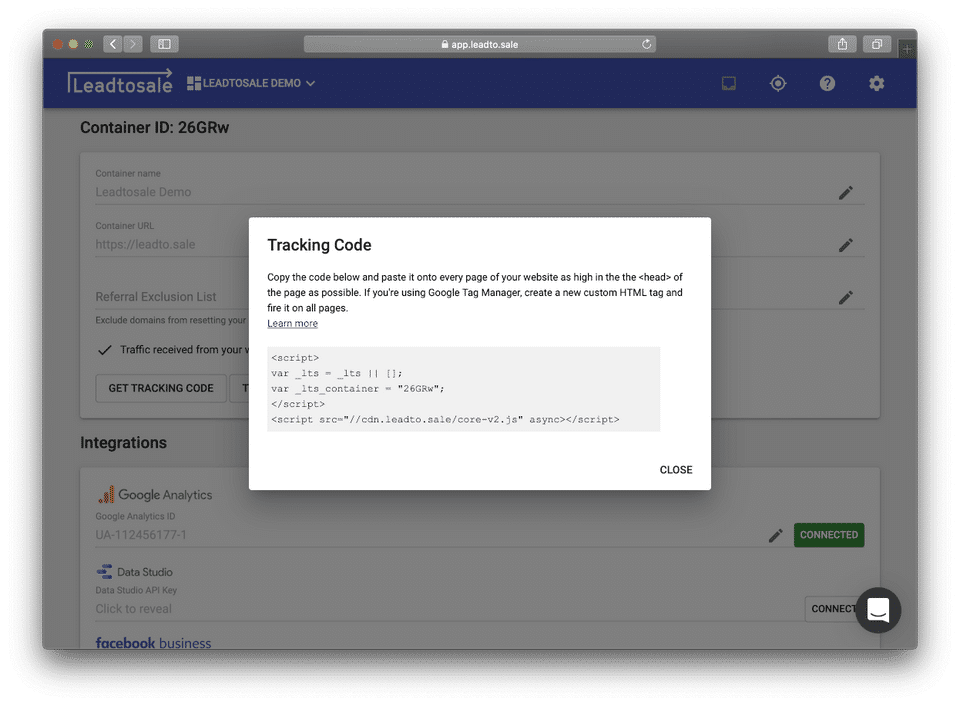960x706 pixels.
Task: Click the green CONNECTED button
Action: (829, 535)
